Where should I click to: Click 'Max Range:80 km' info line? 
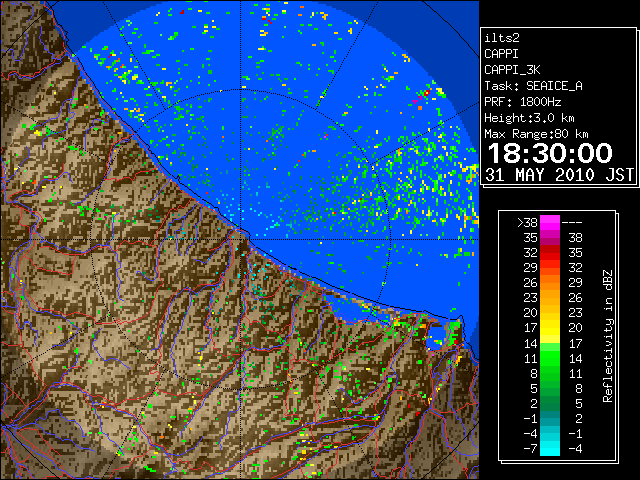(x=536, y=134)
